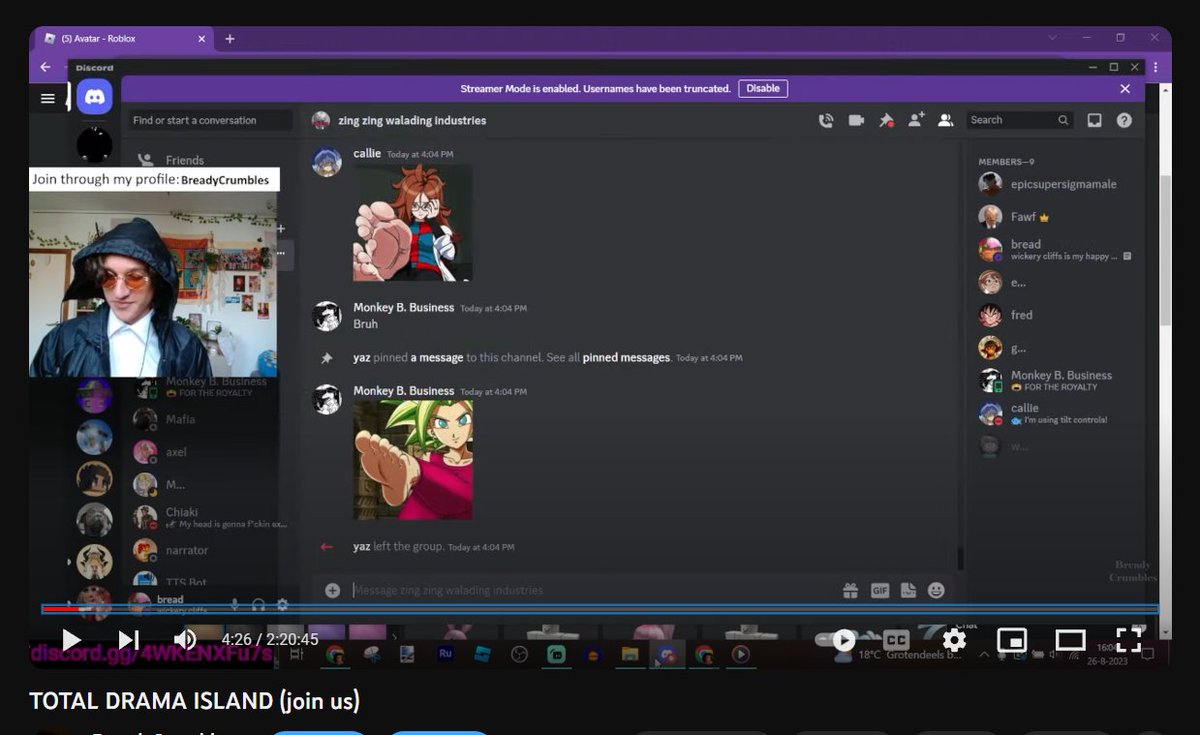Open the GIF picker
The width and height of the screenshot is (1200, 735).
(880, 590)
